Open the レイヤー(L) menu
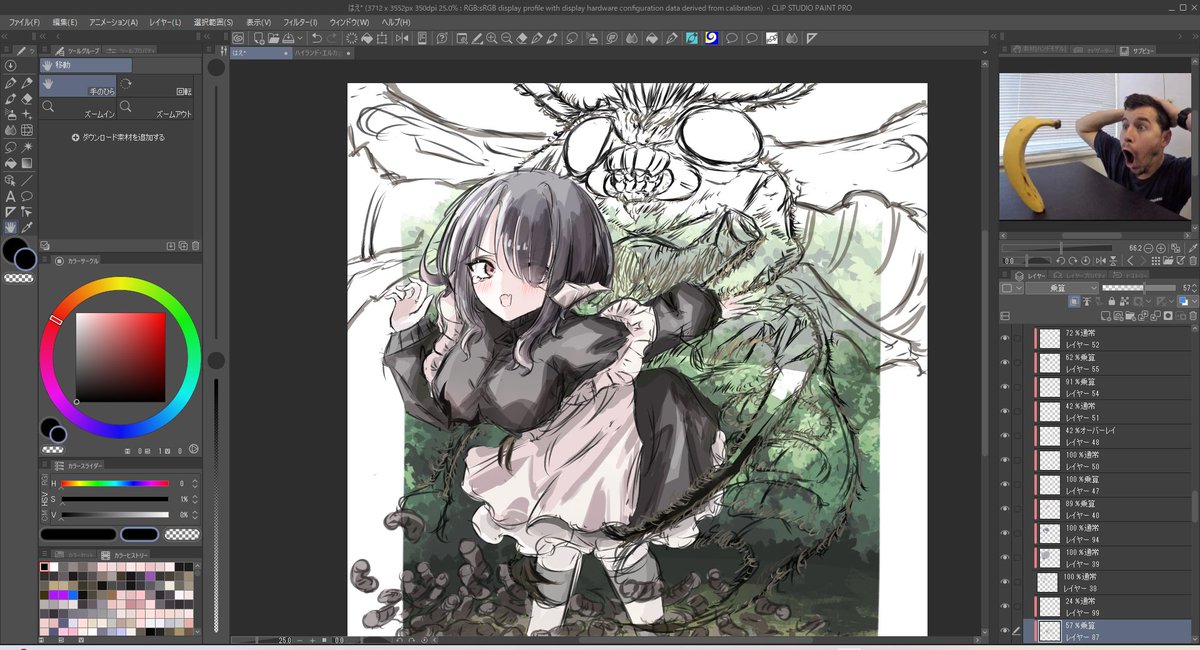The image size is (1200, 650). (166, 22)
